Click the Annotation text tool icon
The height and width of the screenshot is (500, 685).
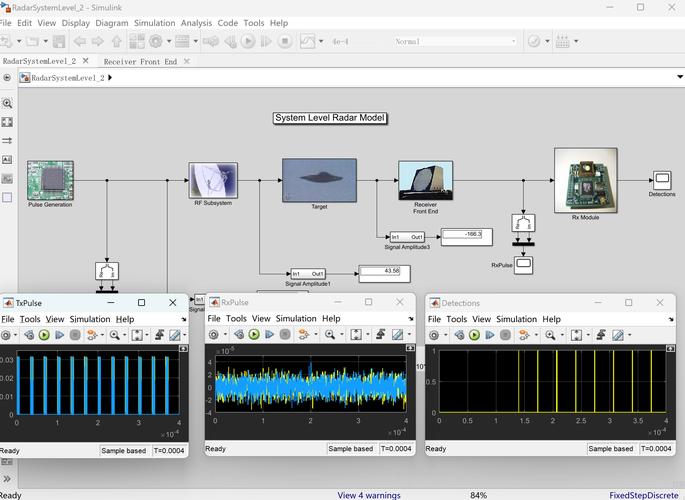tap(8, 160)
